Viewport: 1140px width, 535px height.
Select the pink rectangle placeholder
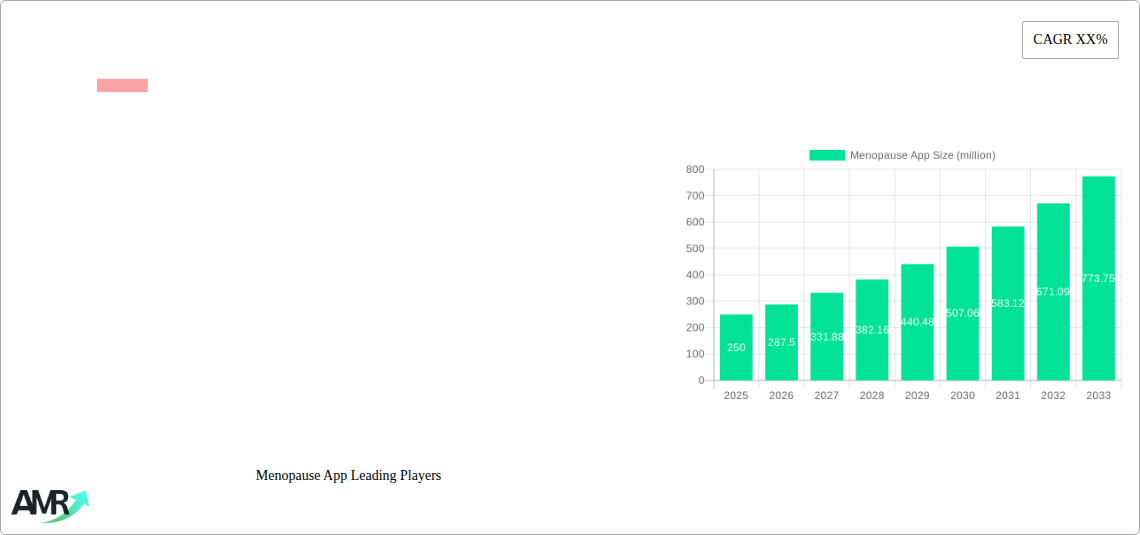pyautogui.click(x=122, y=85)
